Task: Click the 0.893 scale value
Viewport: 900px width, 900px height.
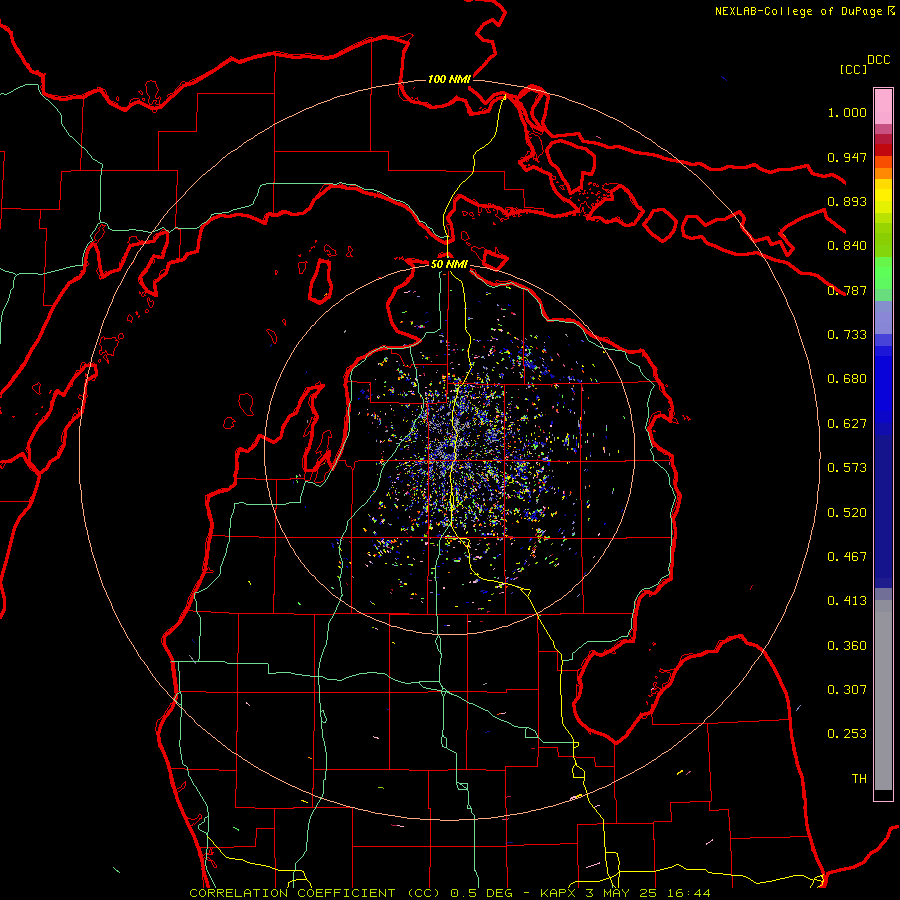Action: click(x=847, y=201)
